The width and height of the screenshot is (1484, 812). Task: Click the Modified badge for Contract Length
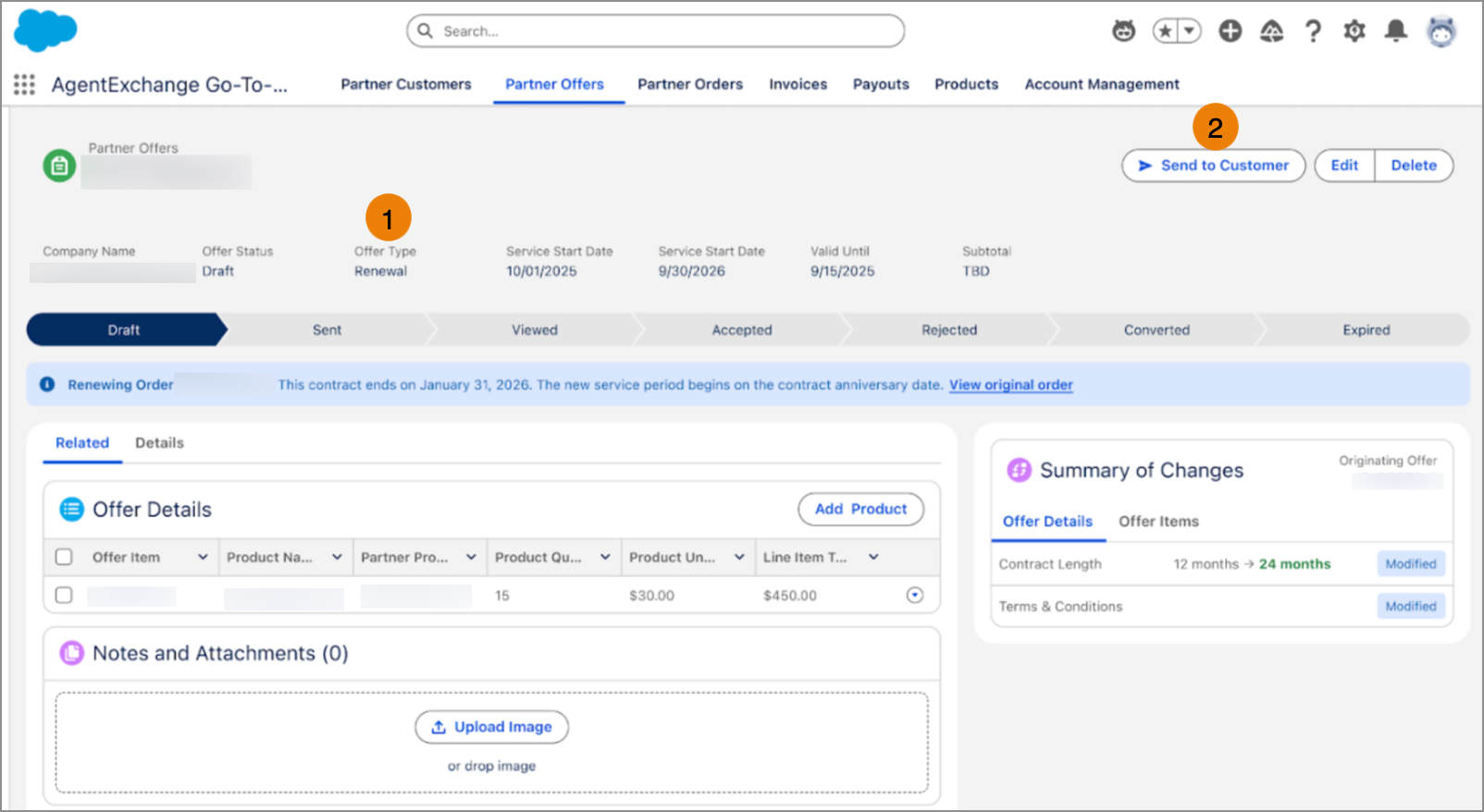click(1411, 564)
